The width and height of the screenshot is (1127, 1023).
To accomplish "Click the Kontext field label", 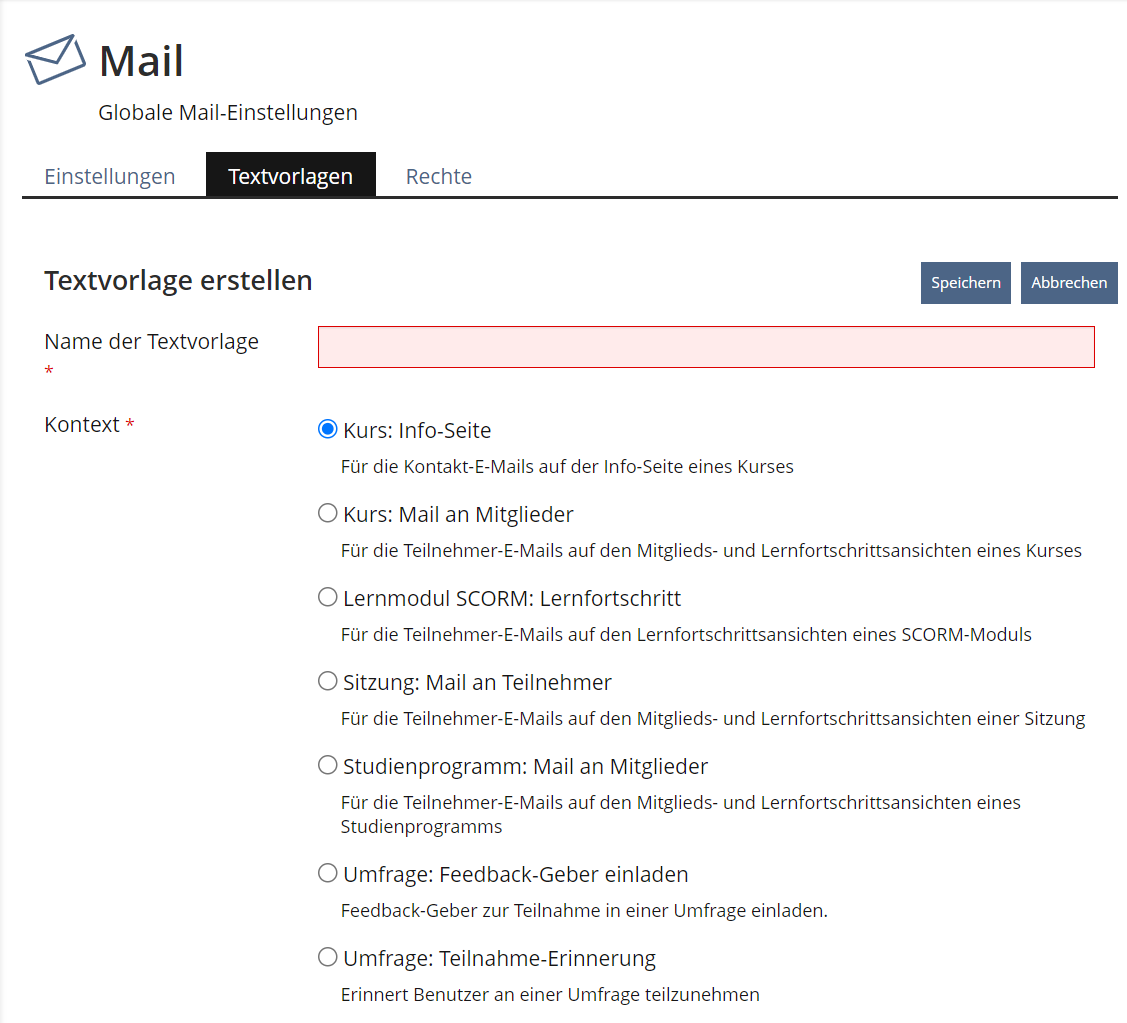I will tap(82, 425).
